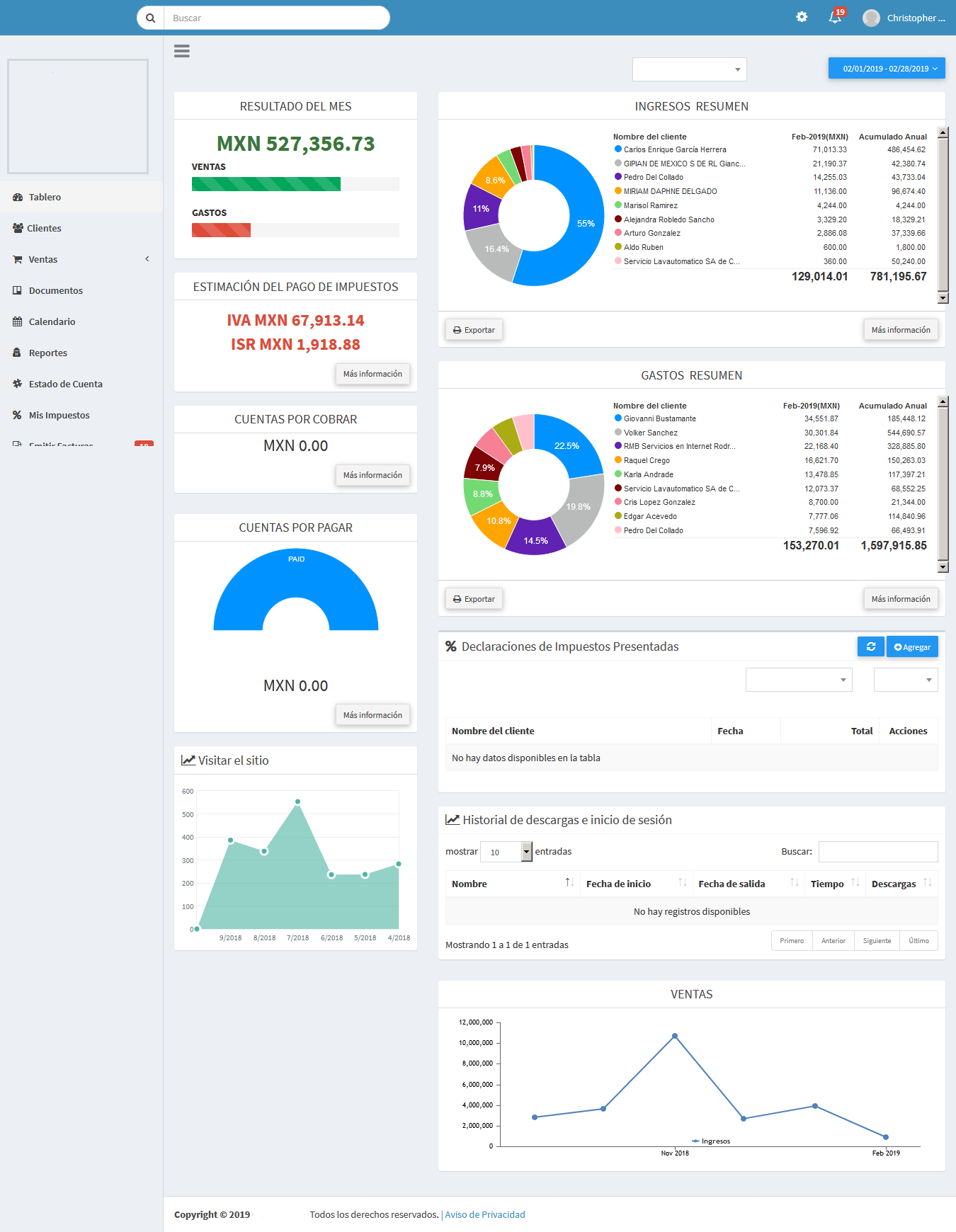
Task: Sort by Fecha de inicio arrows
Action: (x=683, y=883)
